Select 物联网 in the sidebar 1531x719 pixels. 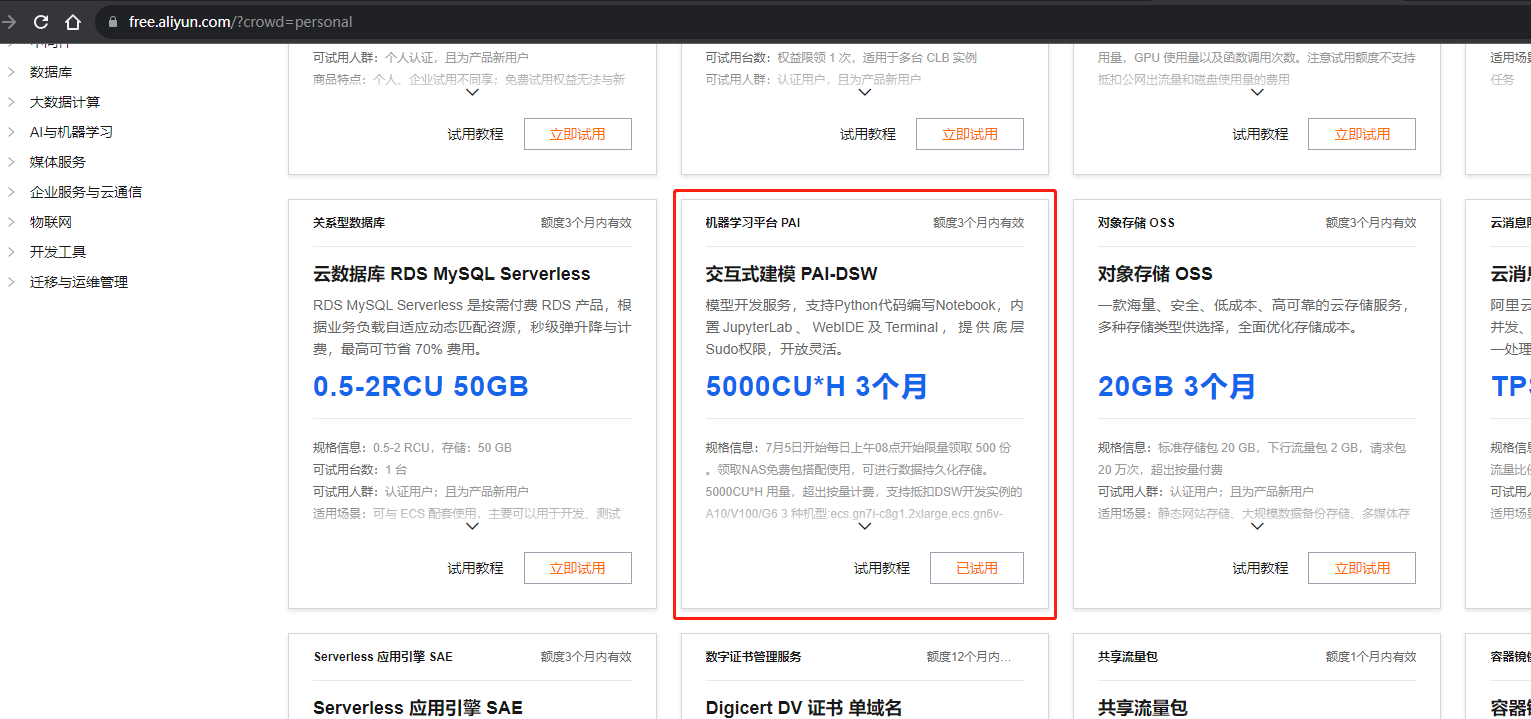(50, 222)
